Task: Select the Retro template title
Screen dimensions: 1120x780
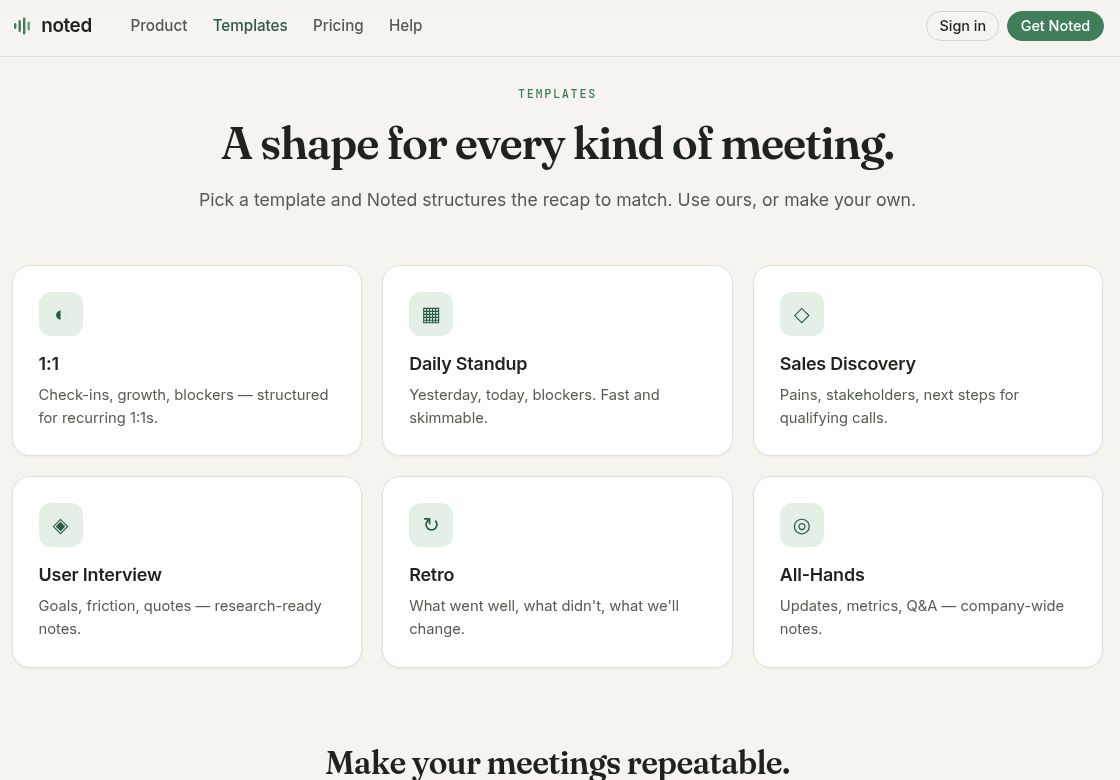Action: tap(431, 574)
